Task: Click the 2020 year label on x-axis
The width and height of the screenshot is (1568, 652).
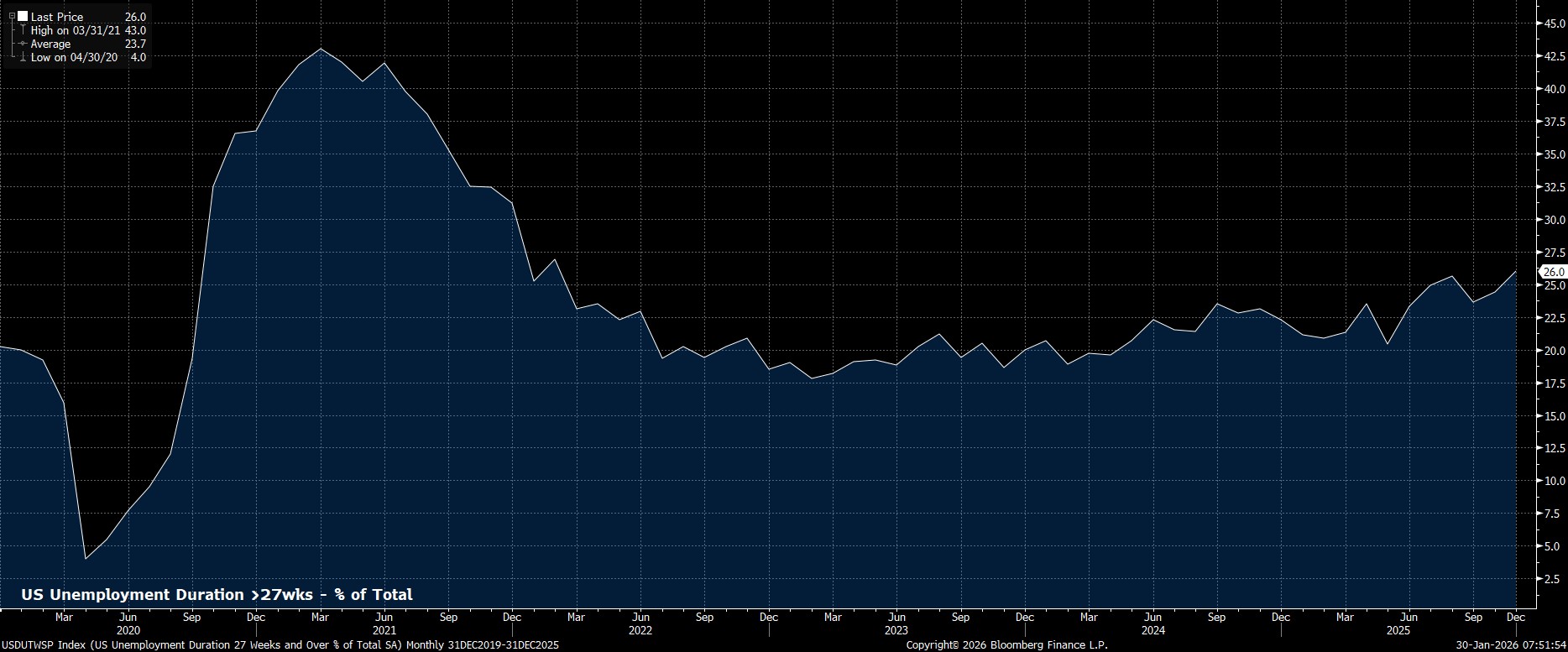Action: tap(128, 630)
